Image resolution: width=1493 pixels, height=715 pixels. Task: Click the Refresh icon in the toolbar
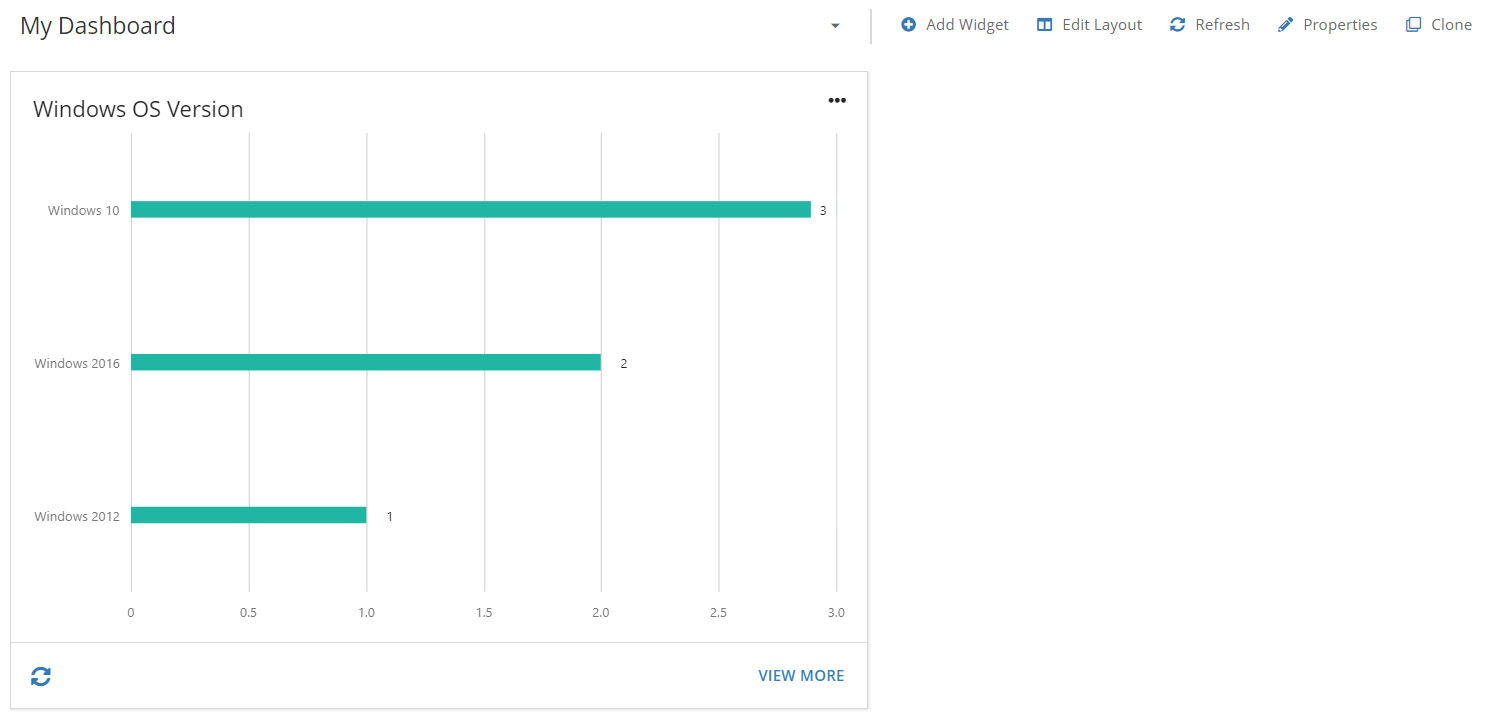point(1177,24)
